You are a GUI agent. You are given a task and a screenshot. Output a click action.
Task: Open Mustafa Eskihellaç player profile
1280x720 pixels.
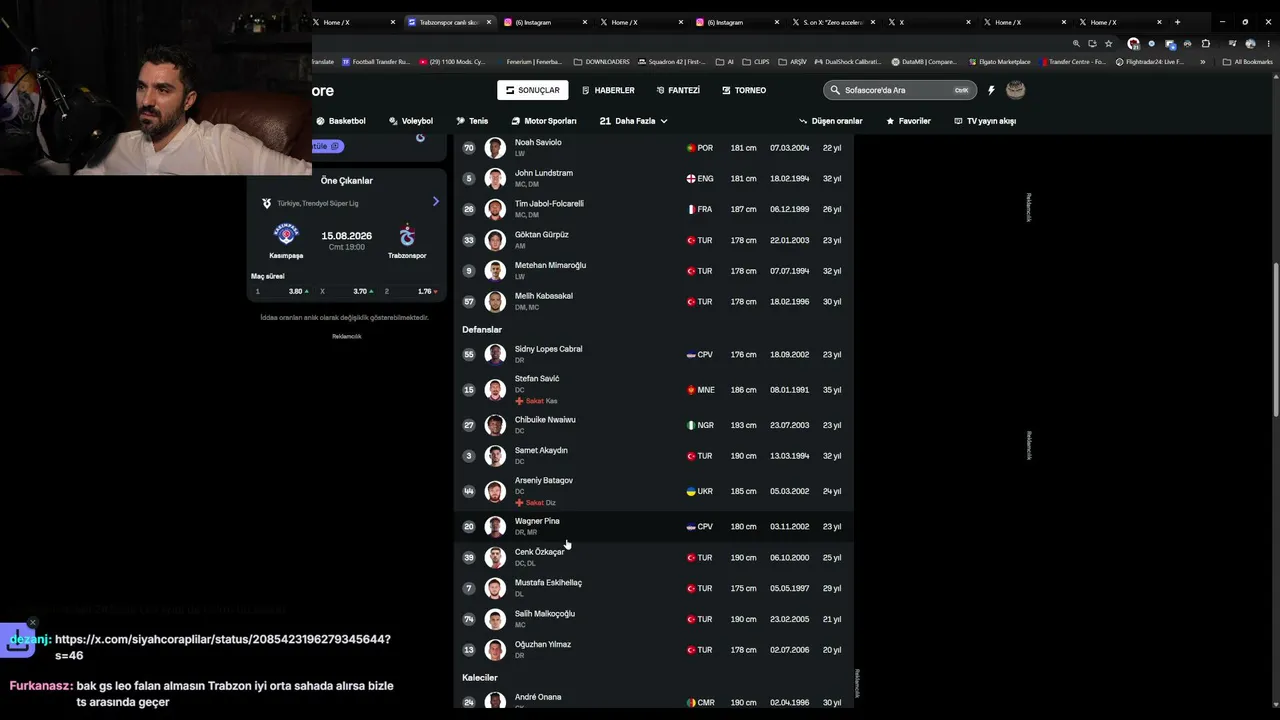click(654, 588)
